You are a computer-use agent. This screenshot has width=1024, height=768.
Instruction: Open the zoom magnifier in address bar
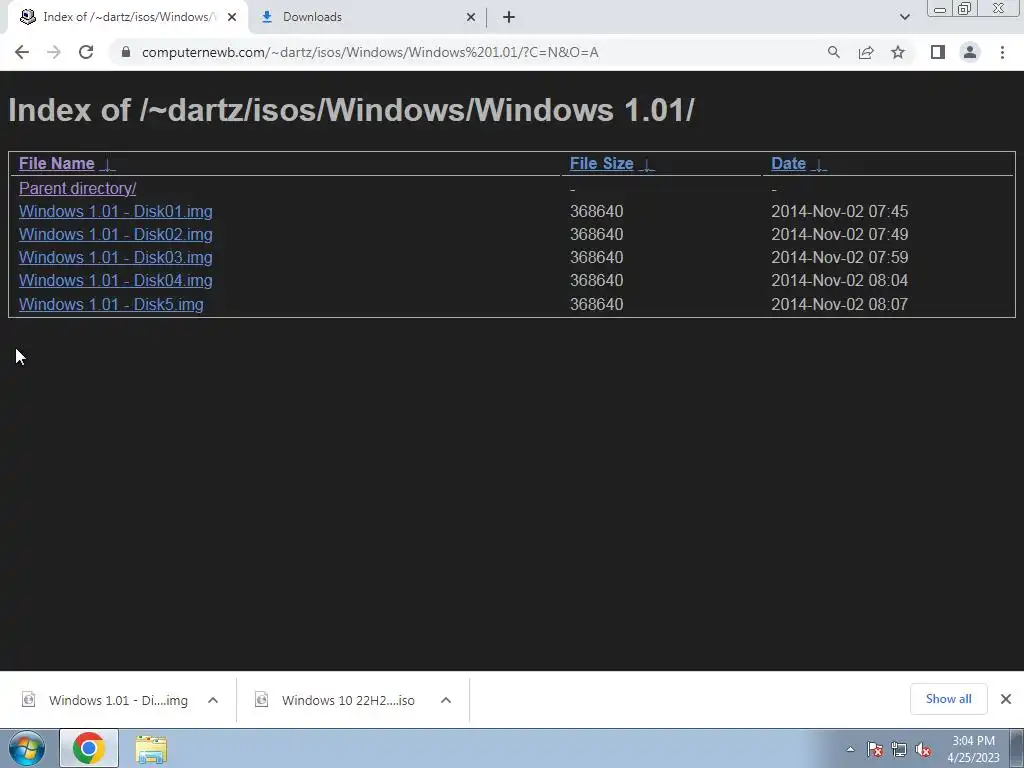tap(833, 52)
